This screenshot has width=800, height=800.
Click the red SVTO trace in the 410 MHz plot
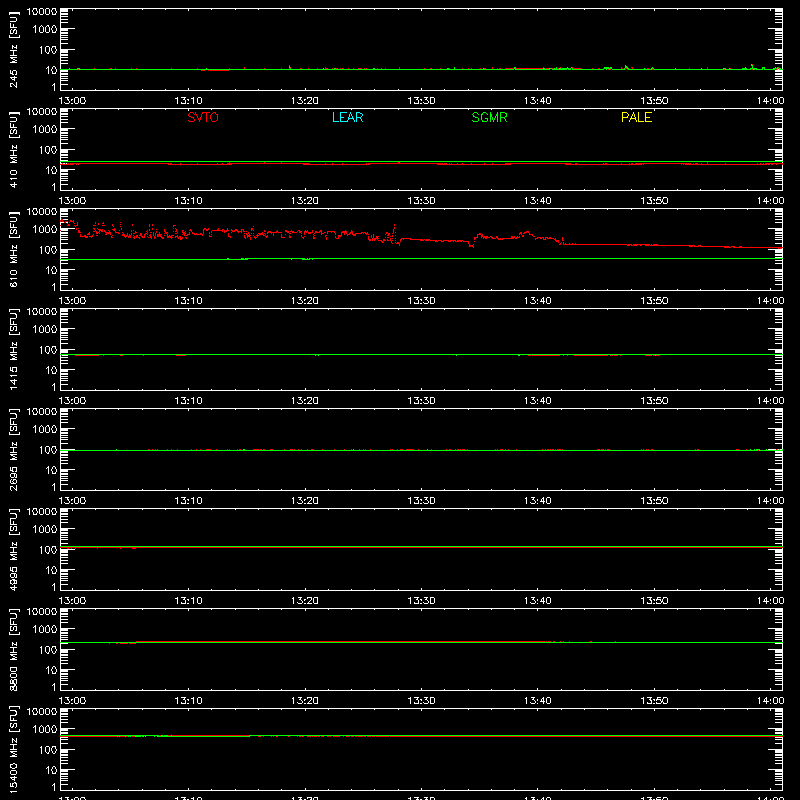point(421,164)
